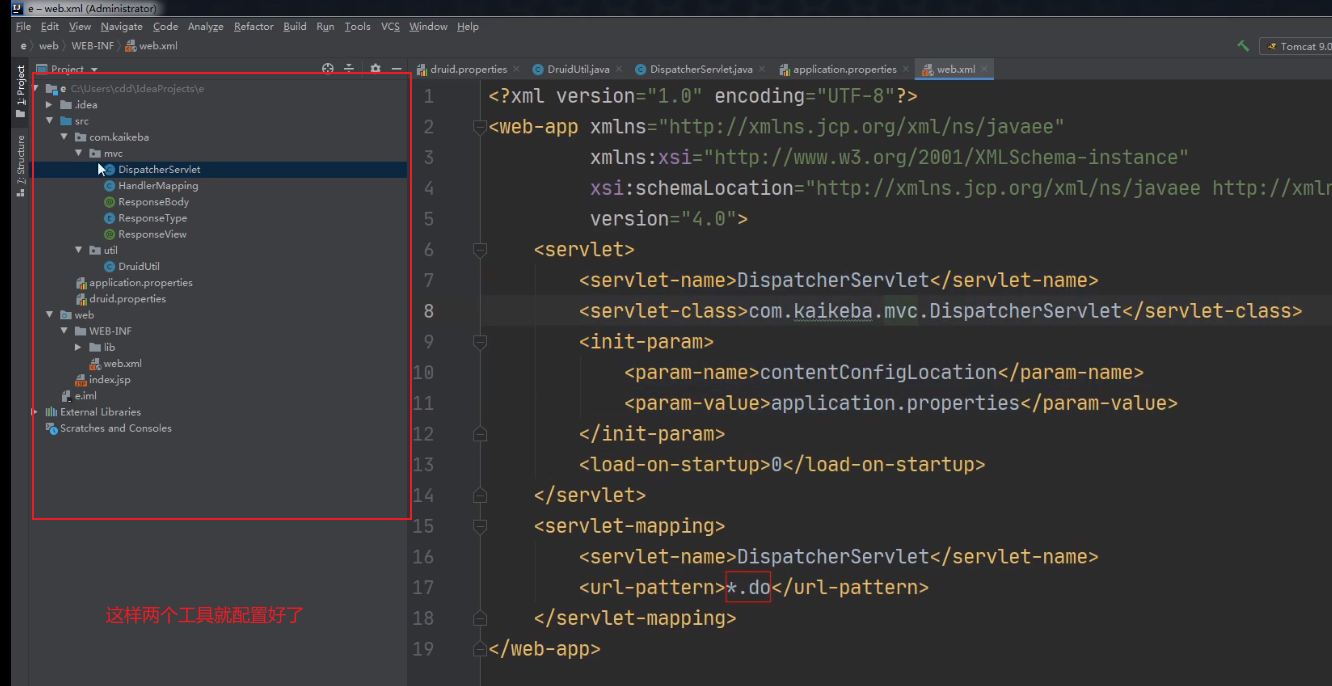Expand the External Libraries node arrow
Viewport: 1332px width, 686px height.
[37, 412]
